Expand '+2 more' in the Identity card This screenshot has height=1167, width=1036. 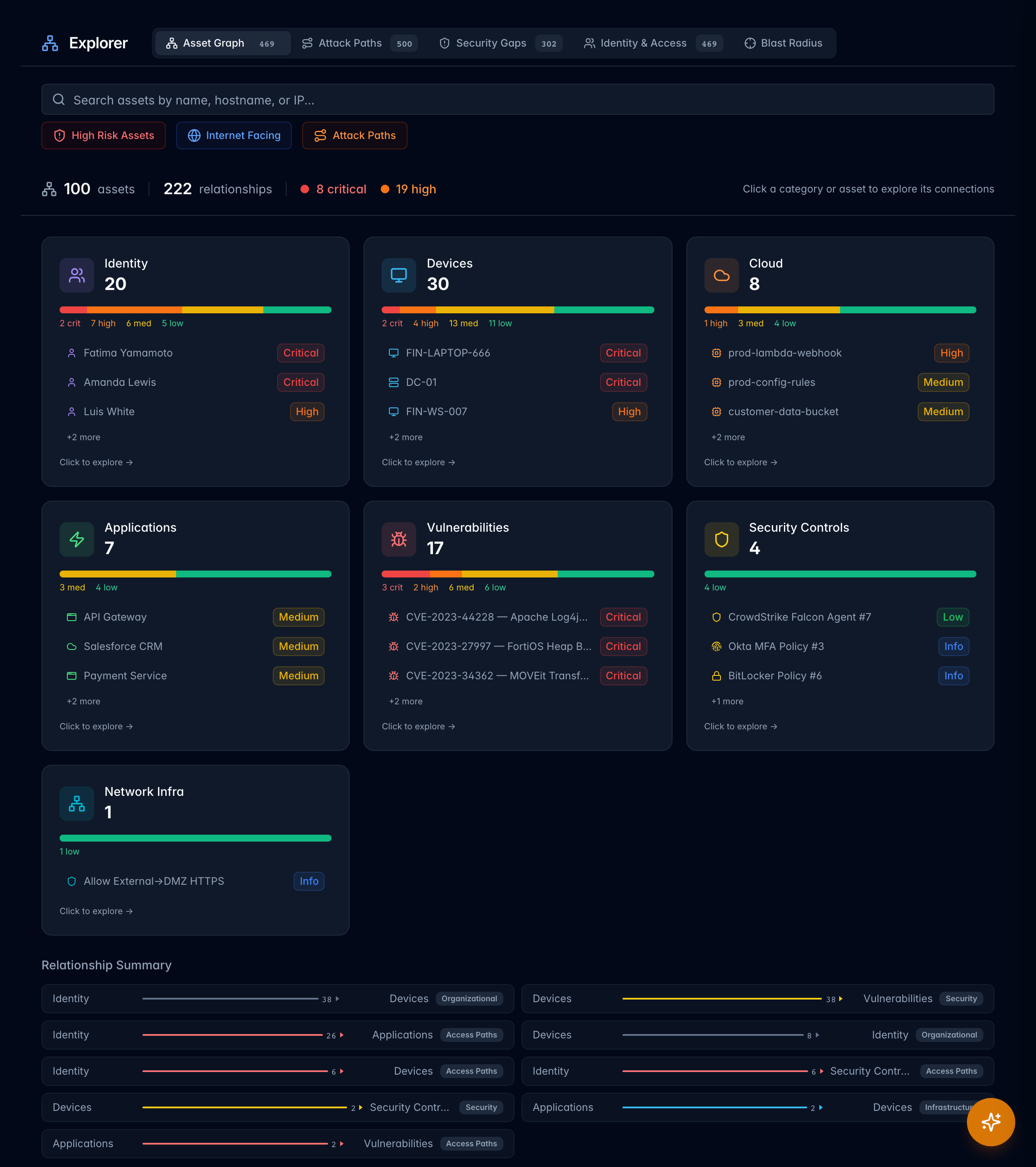pyautogui.click(x=83, y=437)
